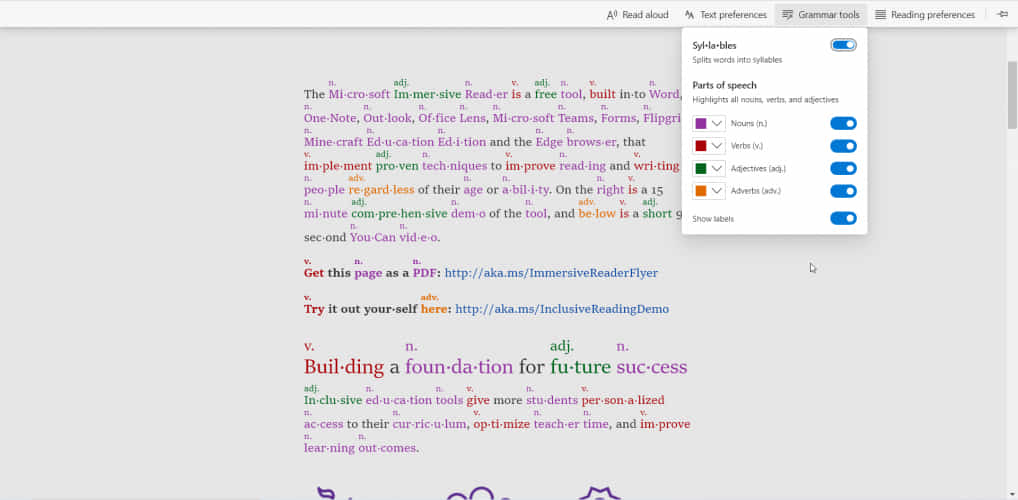The height and width of the screenshot is (500, 1018).
Task: Click the orange word "here"
Action: [434, 309]
